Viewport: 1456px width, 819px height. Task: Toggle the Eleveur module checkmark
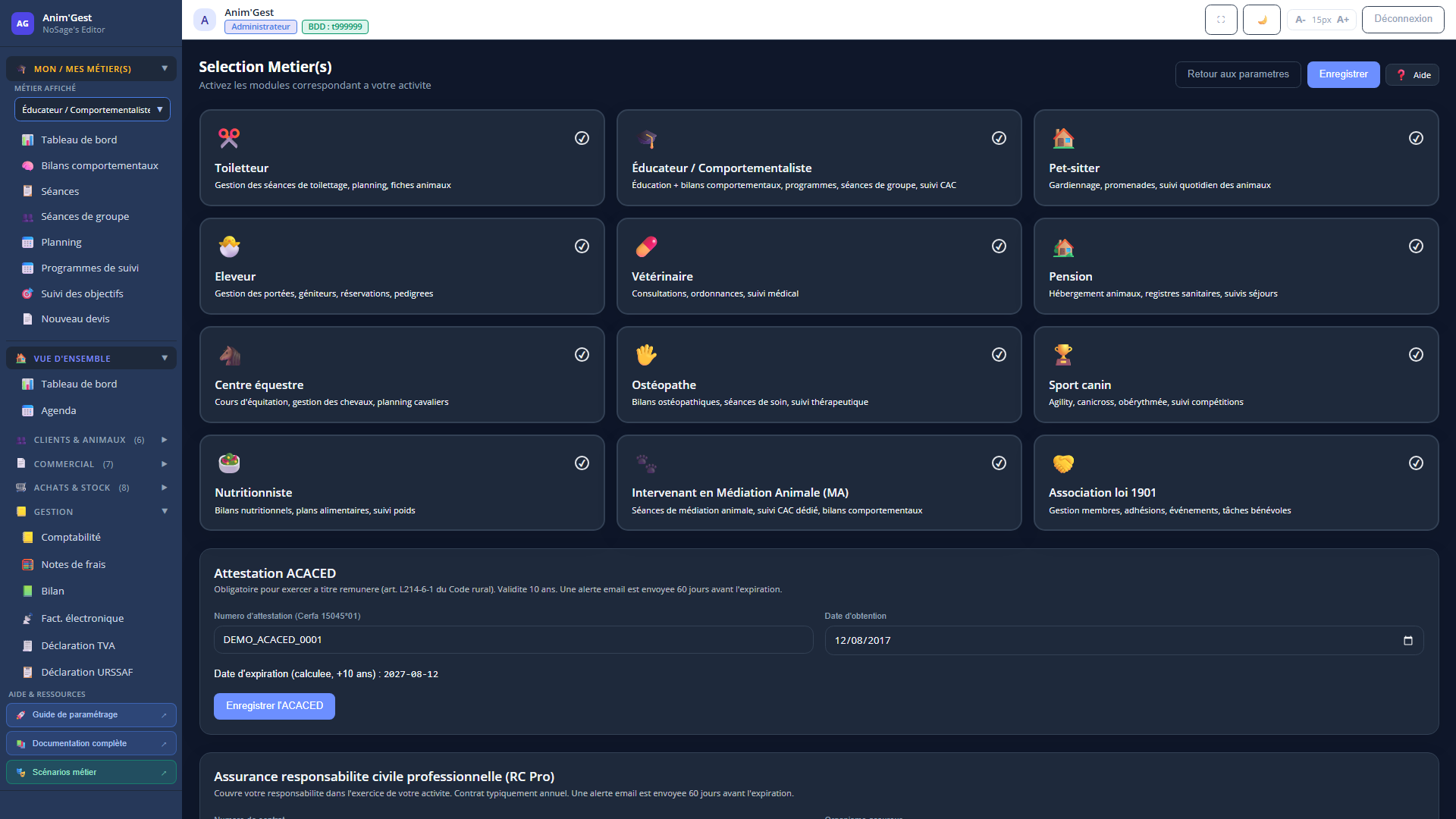582,246
